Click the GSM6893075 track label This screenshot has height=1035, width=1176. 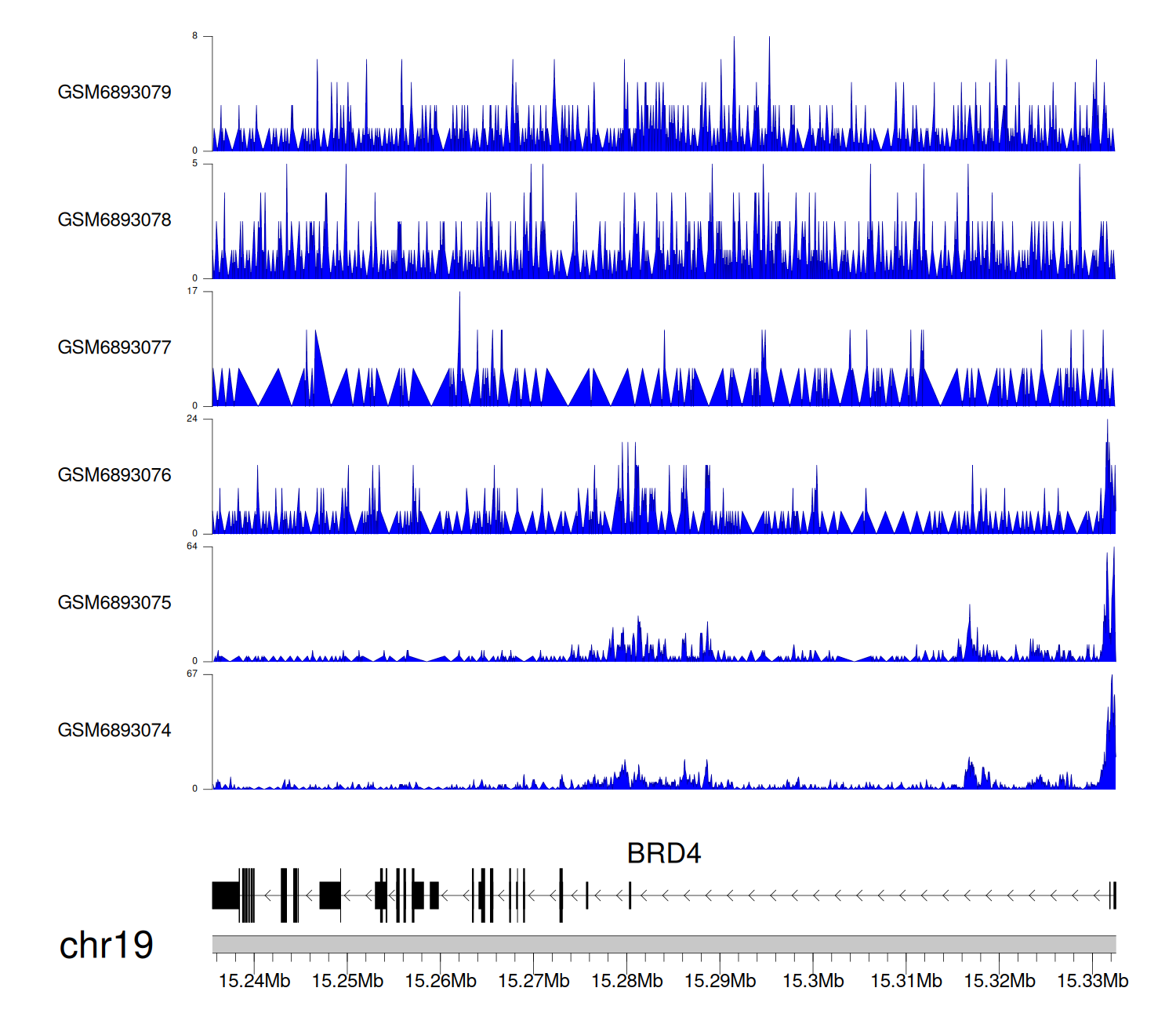click(x=114, y=603)
